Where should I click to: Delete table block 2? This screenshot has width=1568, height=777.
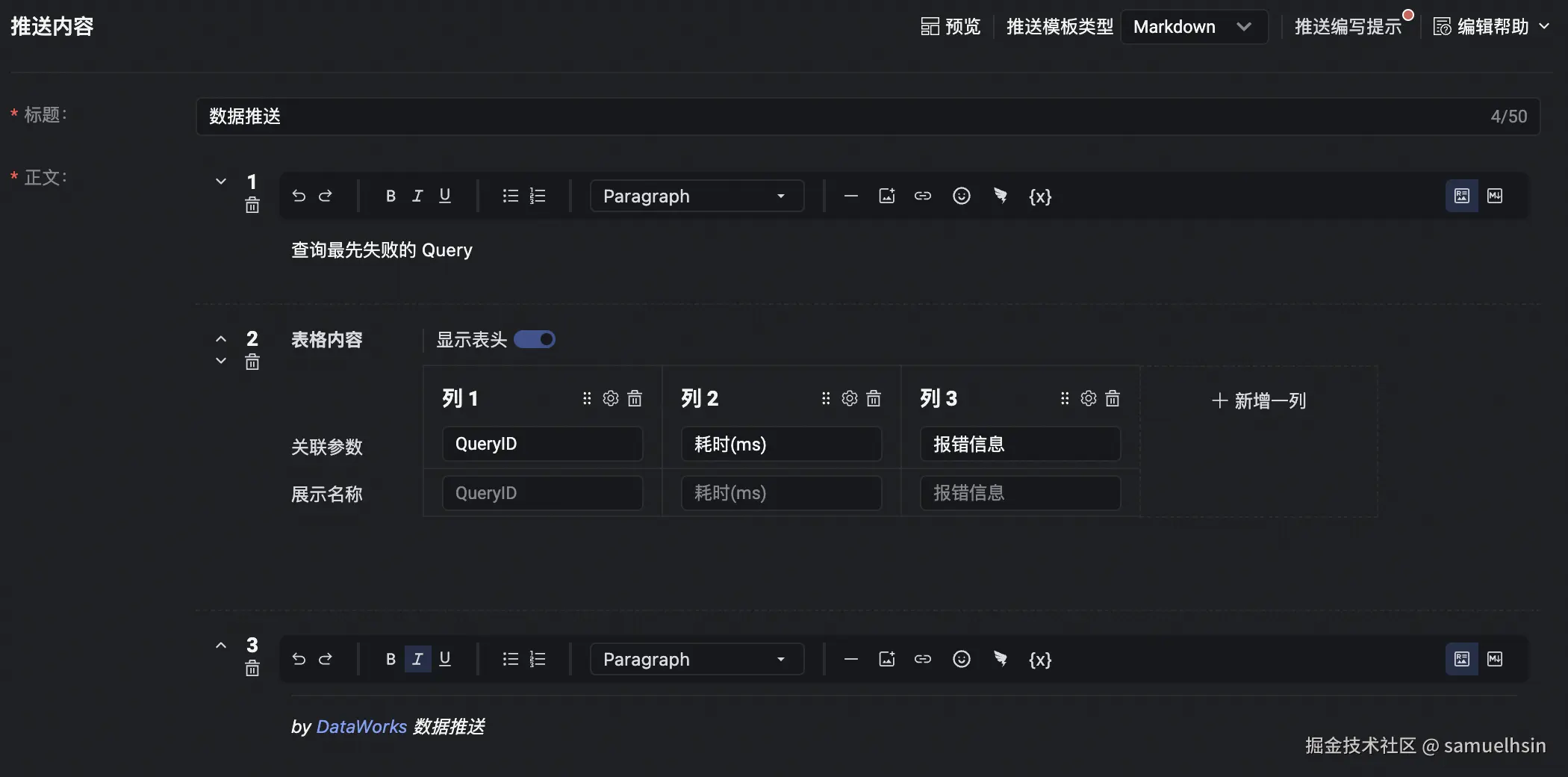[x=252, y=362]
